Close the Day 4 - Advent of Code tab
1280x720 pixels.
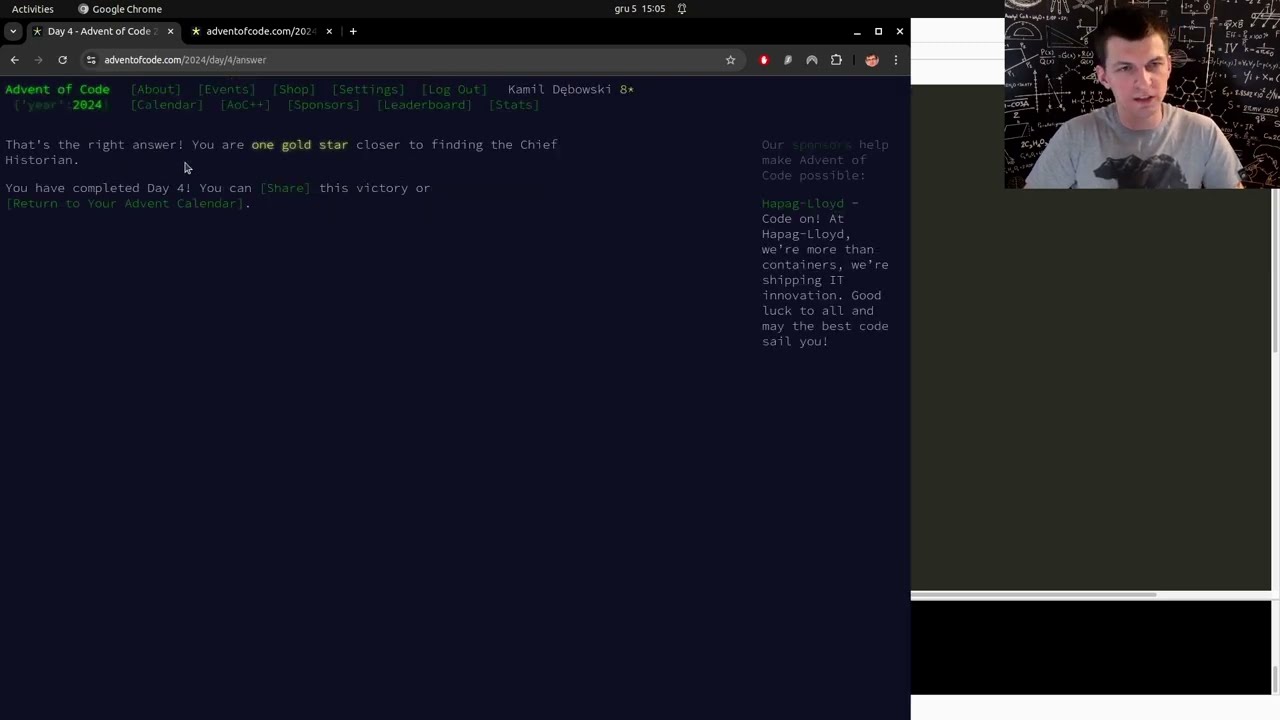170,31
